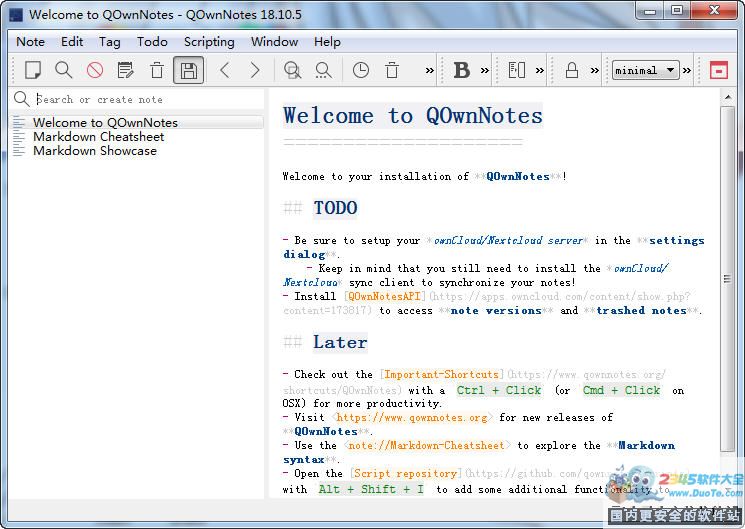
Task: Click the Important-Shortcuts link
Action: click(441, 375)
